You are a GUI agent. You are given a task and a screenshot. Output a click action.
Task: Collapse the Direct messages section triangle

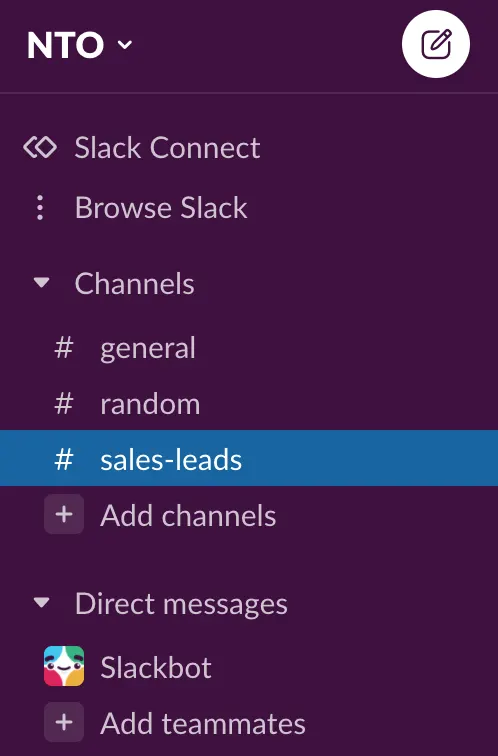pyautogui.click(x=41, y=602)
